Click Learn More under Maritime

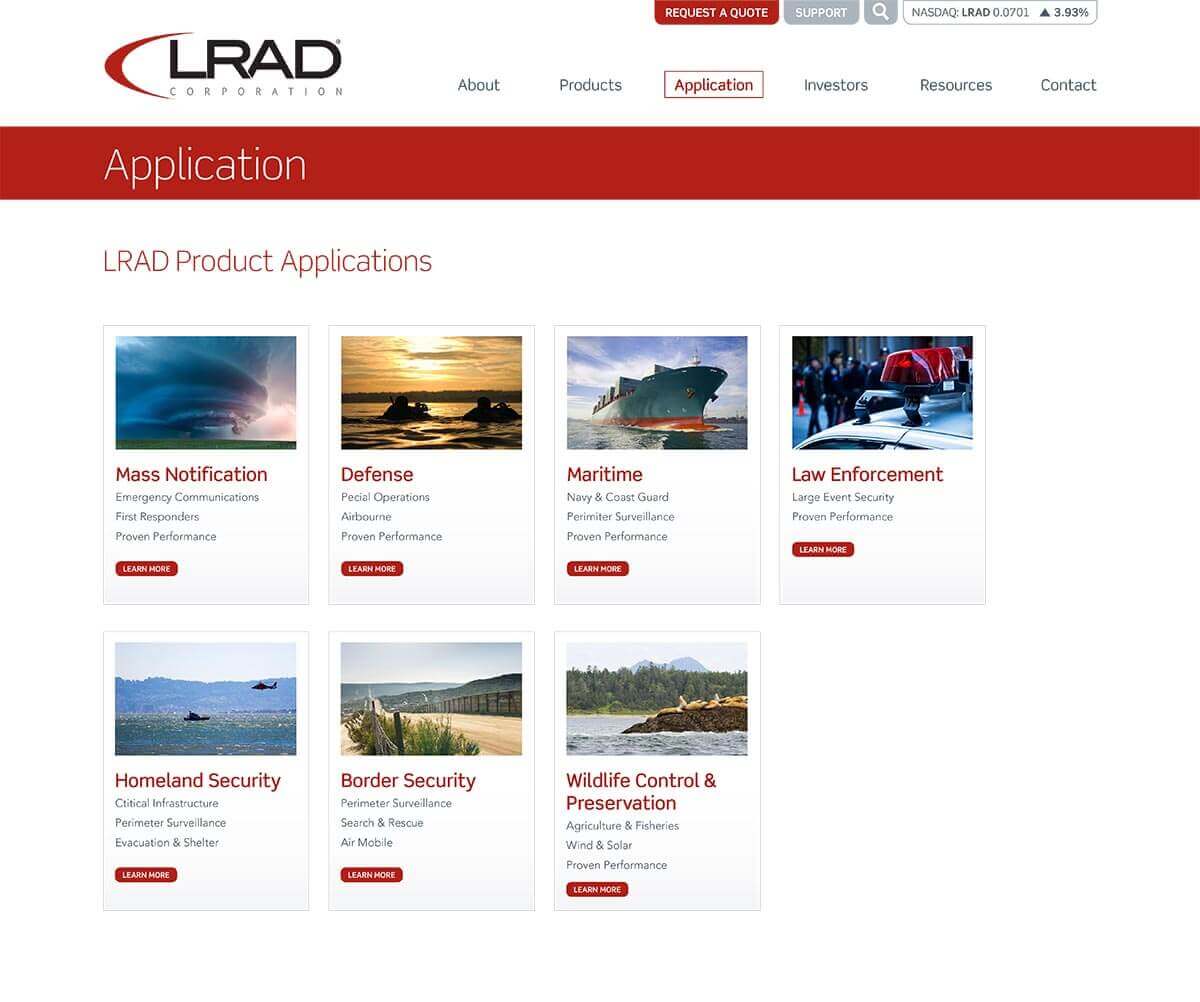coord(598,569)
